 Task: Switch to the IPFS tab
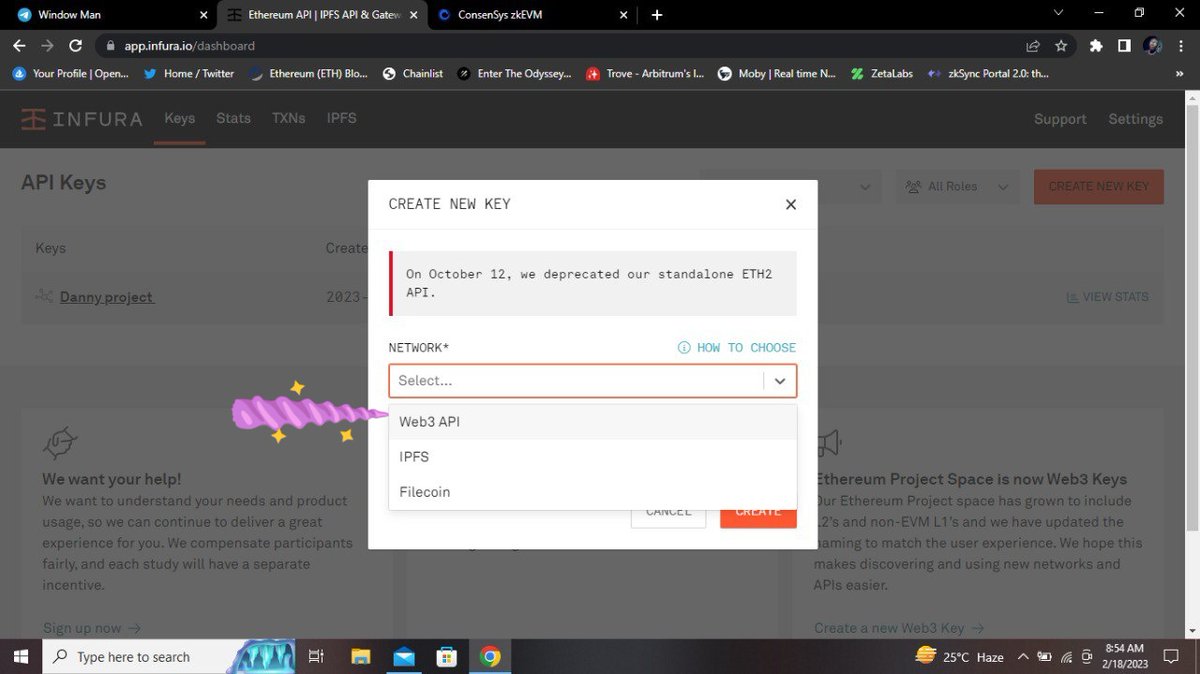(x=341, y=118)
